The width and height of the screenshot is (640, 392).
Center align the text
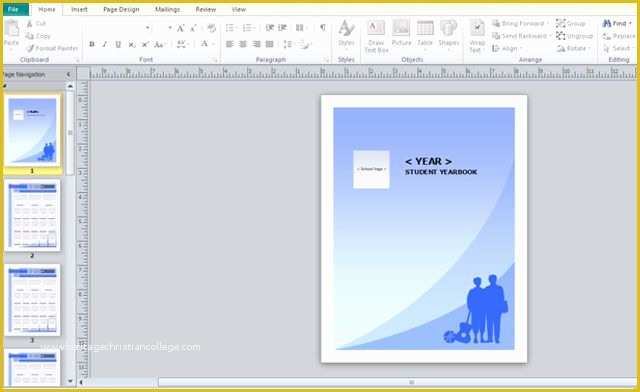click(243, 44)
